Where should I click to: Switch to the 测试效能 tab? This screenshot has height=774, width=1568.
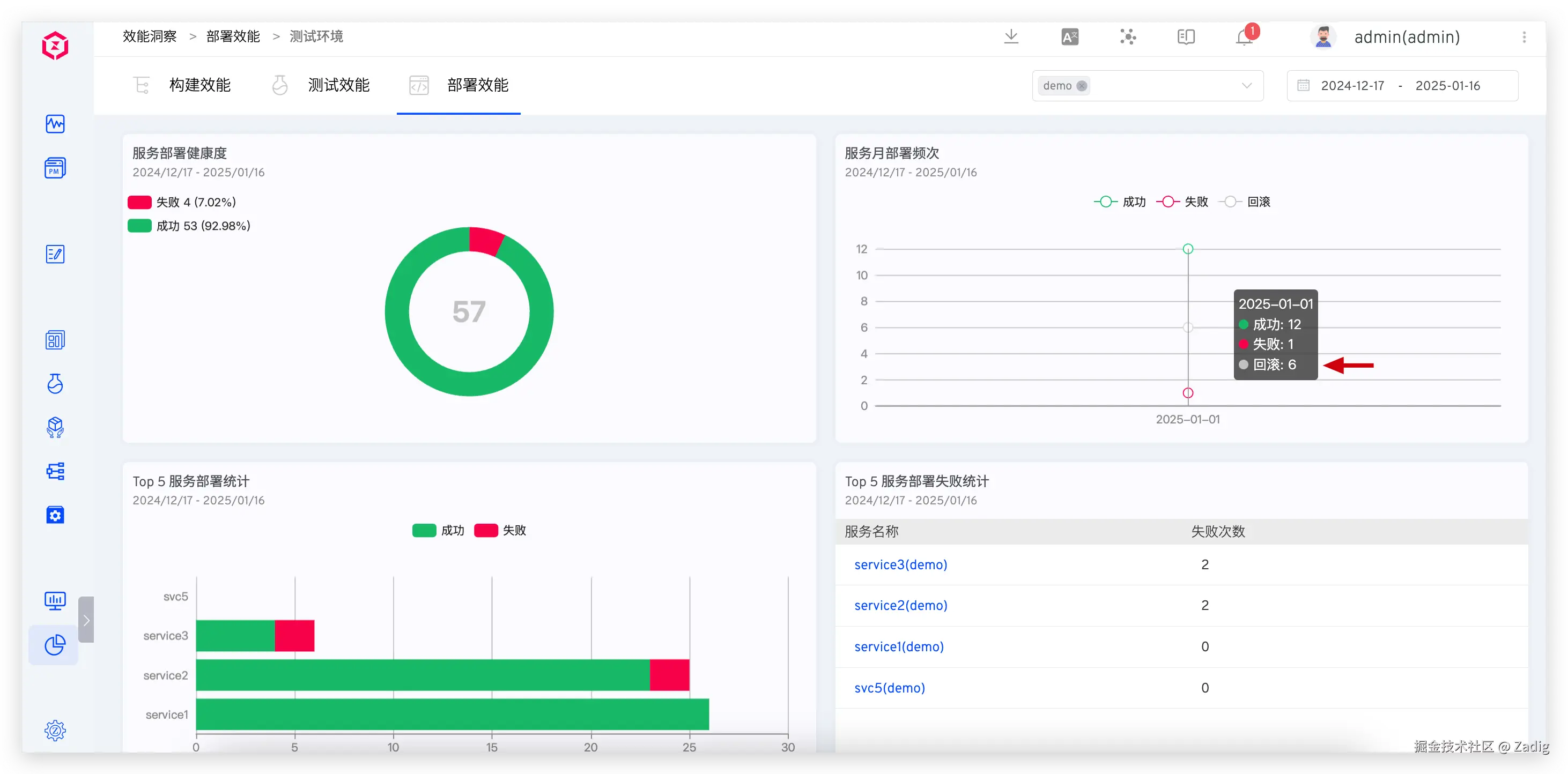coord(338,85)
